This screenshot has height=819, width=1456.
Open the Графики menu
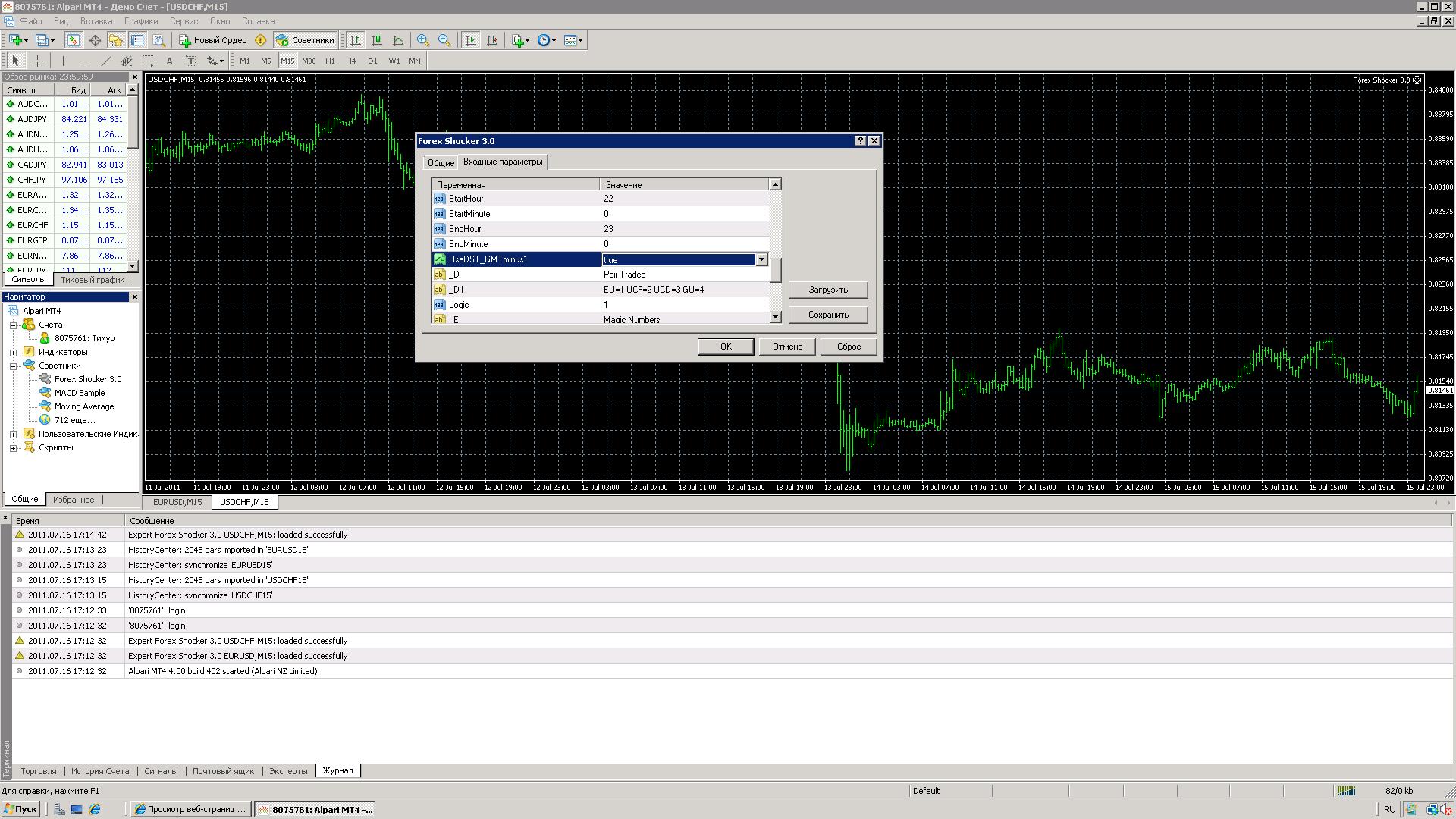pos(141,21)
